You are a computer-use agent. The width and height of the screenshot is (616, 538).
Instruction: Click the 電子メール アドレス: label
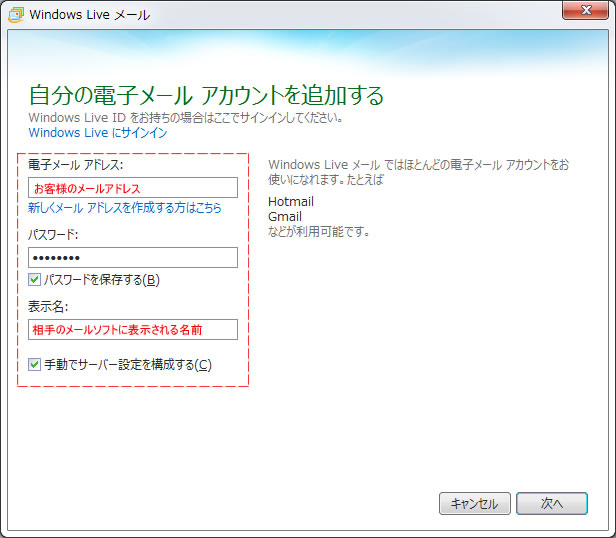pos(75,165)
